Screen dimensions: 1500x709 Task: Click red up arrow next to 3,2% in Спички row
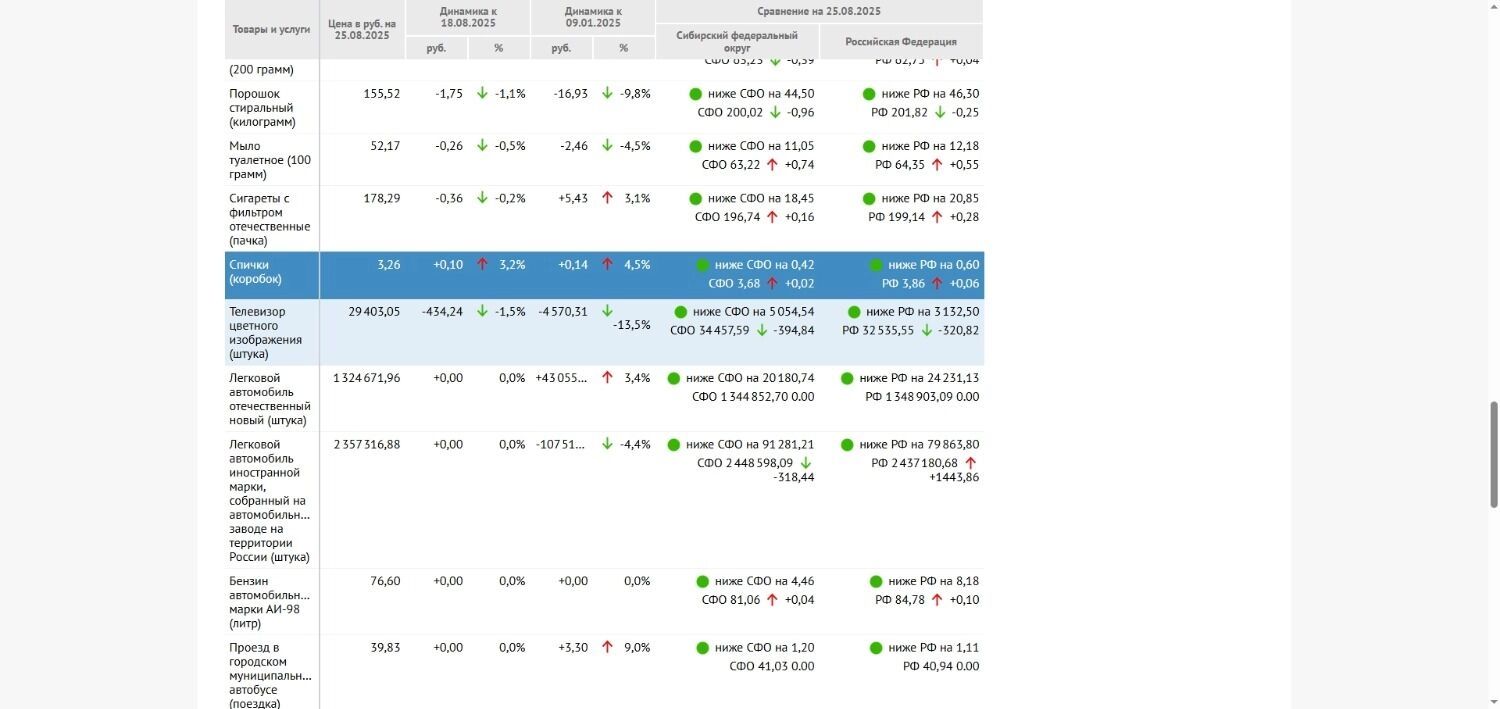point(482,265)
